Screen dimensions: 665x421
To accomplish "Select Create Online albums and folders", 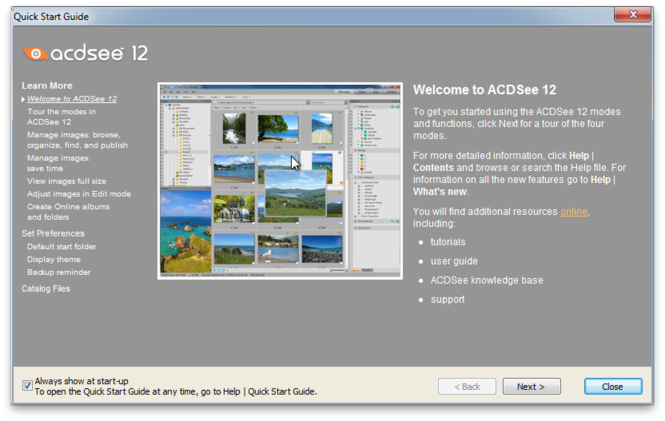I will point(68,212).
